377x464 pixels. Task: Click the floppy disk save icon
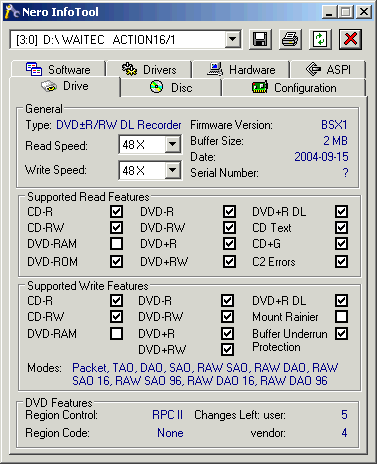[260, 40]
